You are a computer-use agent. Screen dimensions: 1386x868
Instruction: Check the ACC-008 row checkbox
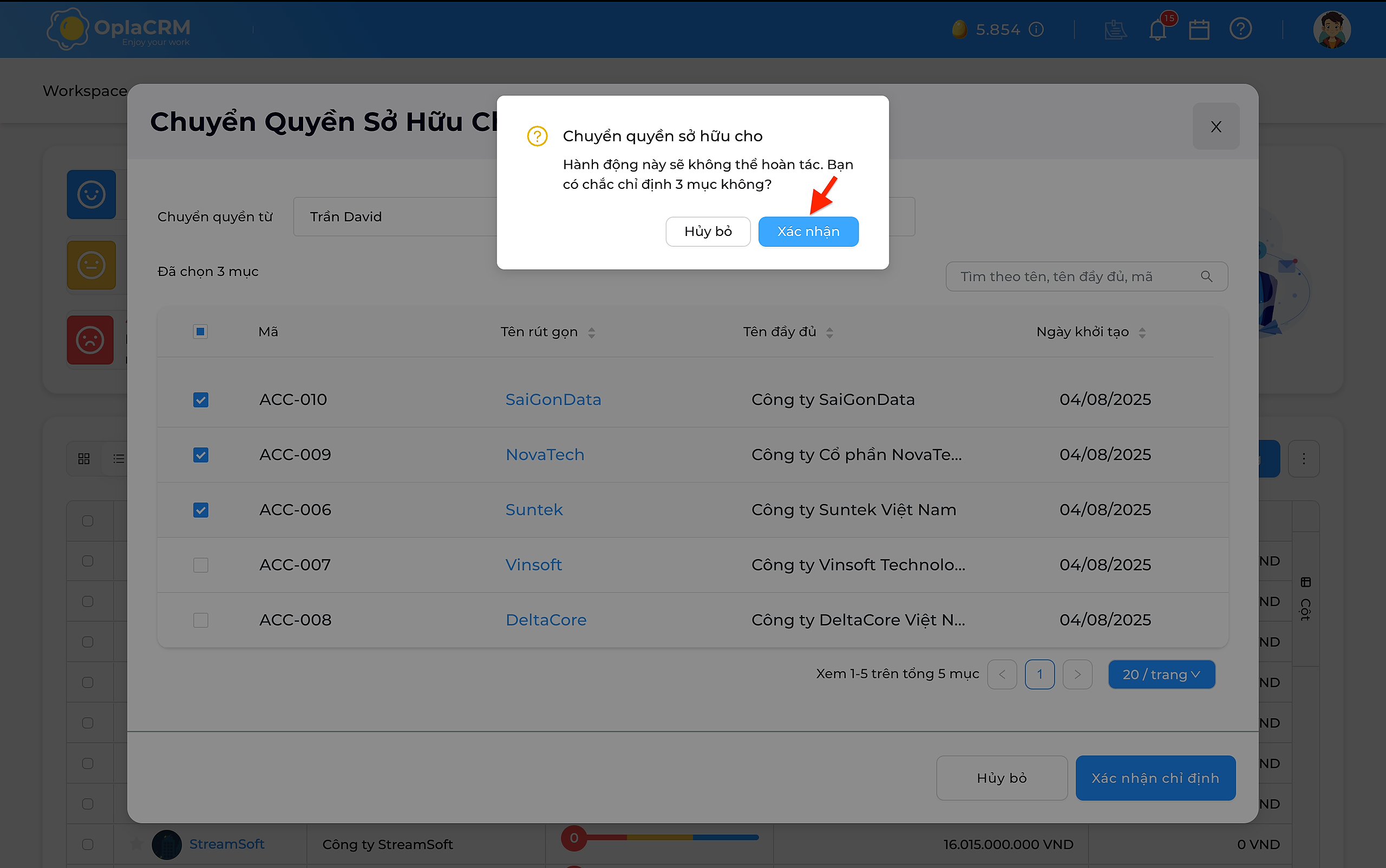point(200,620)
